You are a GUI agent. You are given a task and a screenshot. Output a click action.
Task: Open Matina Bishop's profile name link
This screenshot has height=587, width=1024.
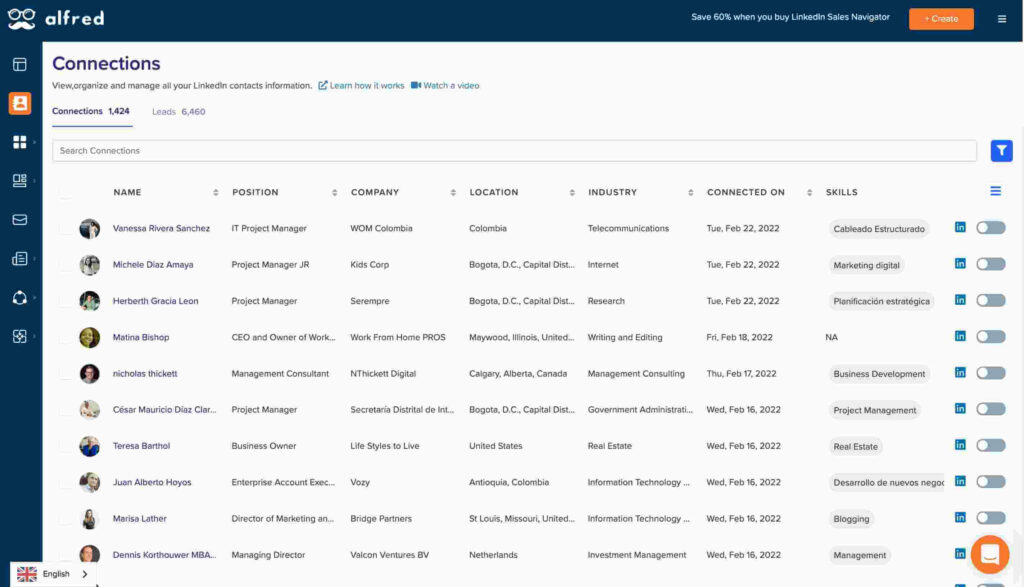click(x=140, y=338)
